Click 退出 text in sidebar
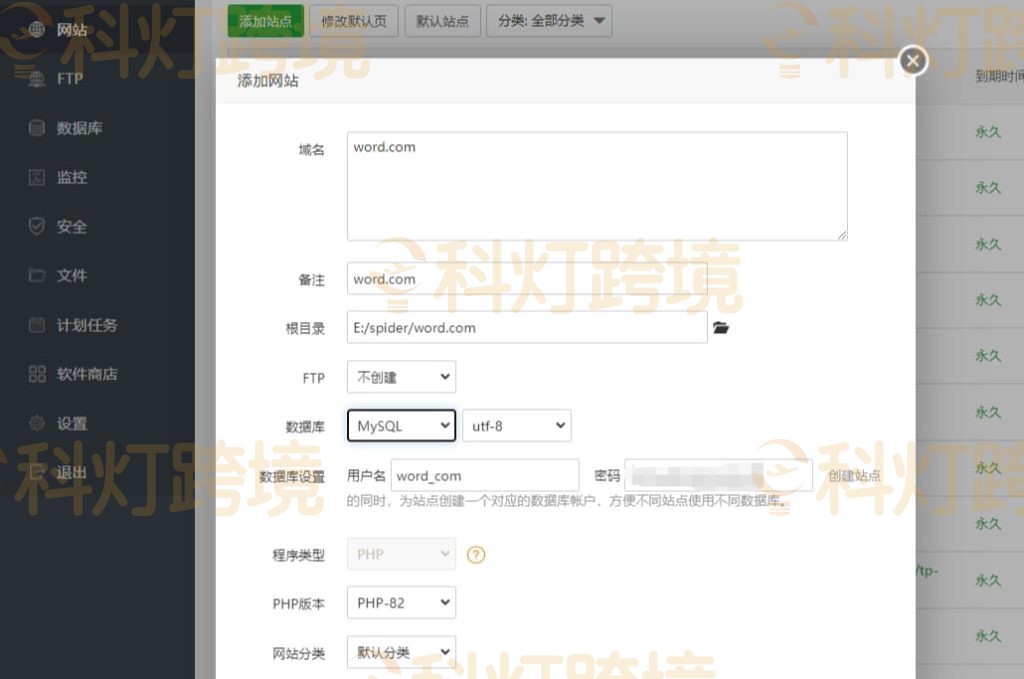1024x679 pixels. click(x=72, y=472)
